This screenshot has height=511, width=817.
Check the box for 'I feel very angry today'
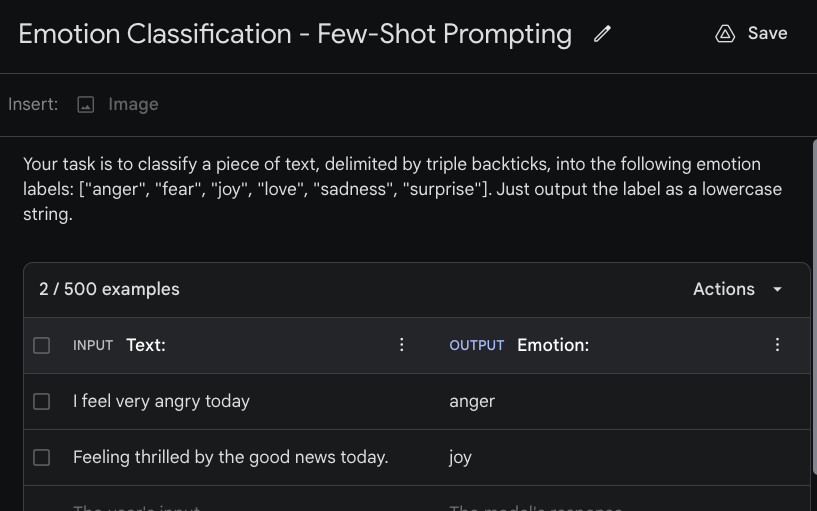[41, 401]
